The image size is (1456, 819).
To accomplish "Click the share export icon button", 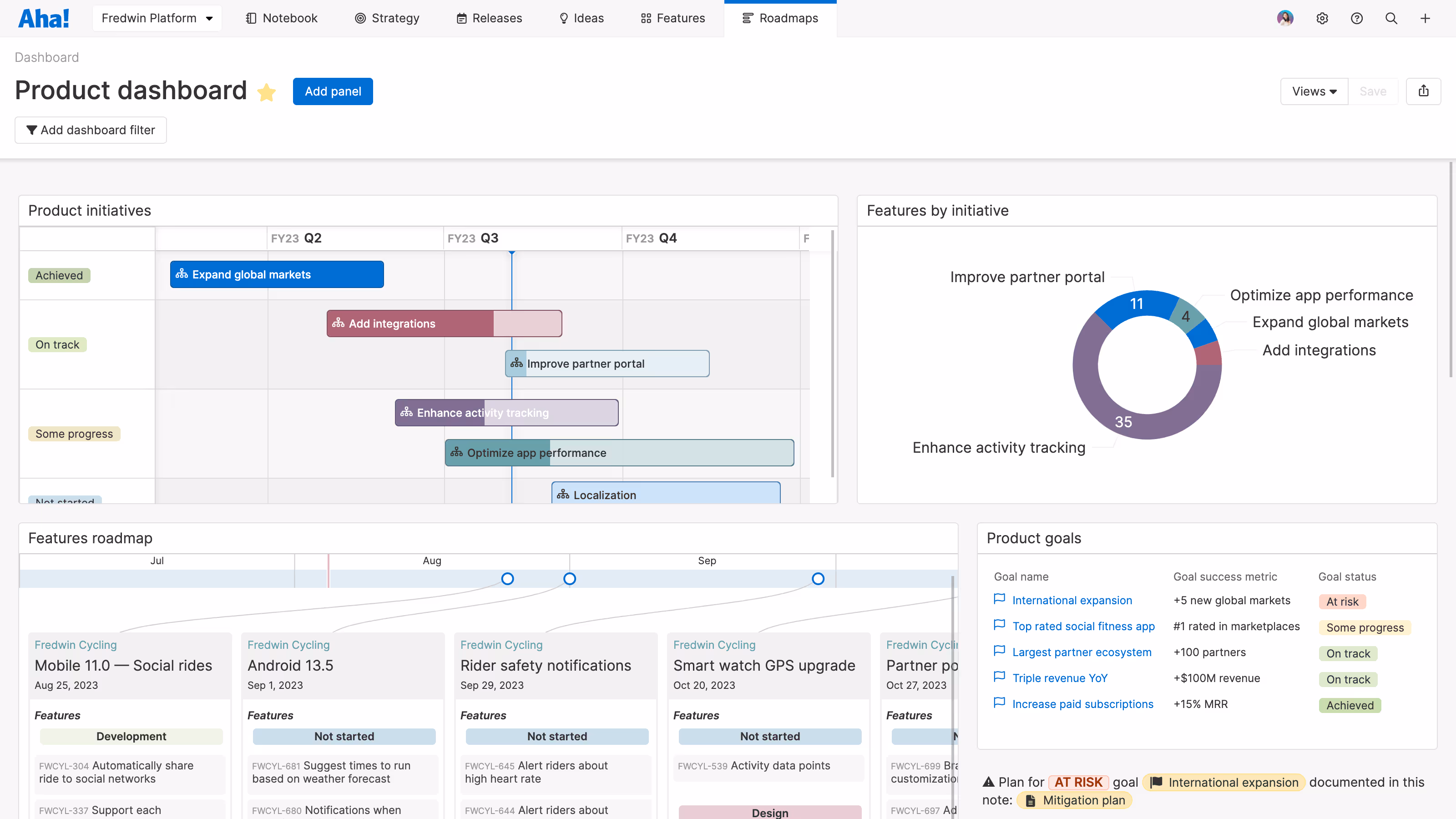I will point(1423,91).
